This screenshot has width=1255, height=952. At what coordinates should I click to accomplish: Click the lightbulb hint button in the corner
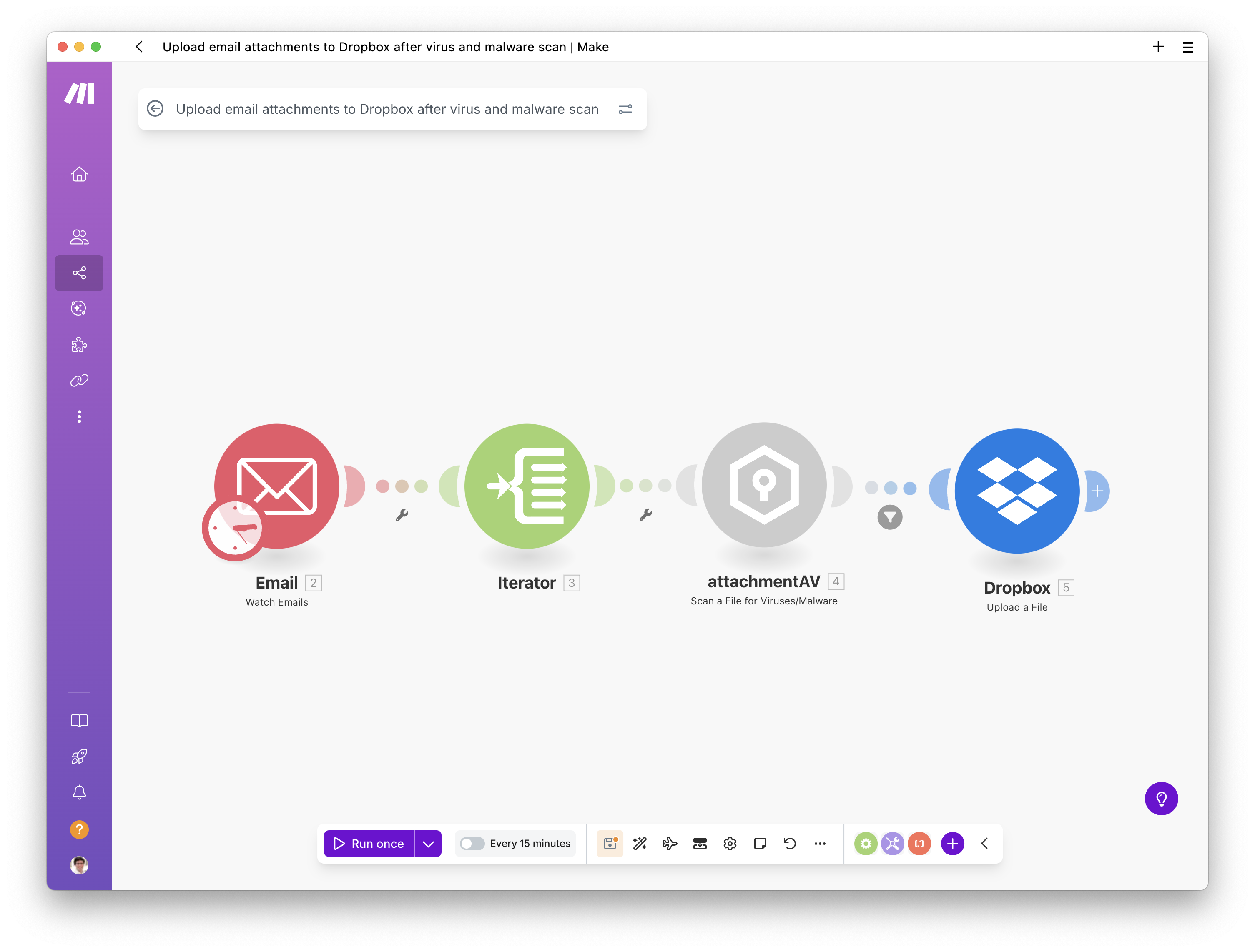[1161, 799]
